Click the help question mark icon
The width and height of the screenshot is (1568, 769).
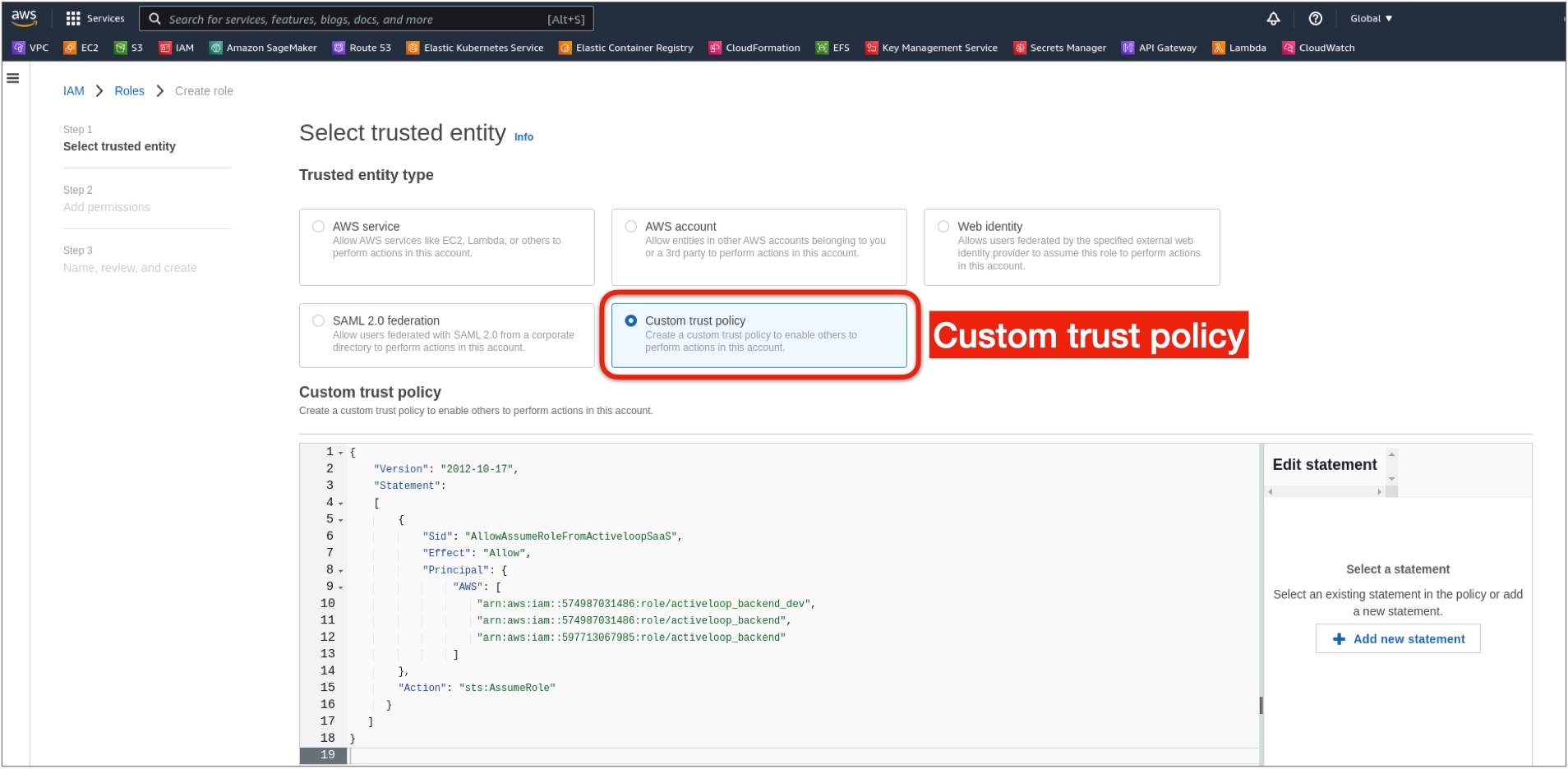[1315, 18]
